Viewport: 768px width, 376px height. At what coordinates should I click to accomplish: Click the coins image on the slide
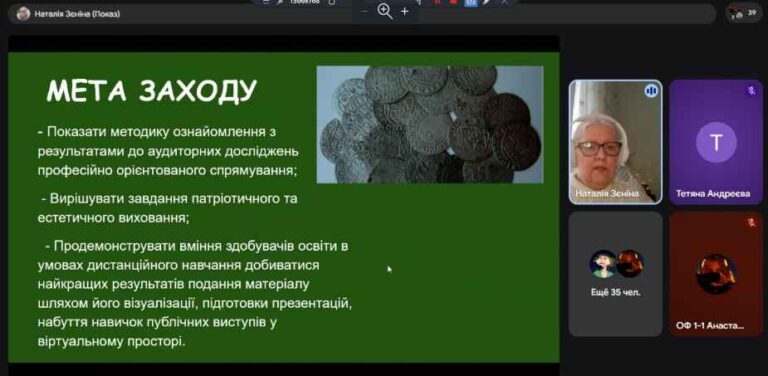click(430, 124)
